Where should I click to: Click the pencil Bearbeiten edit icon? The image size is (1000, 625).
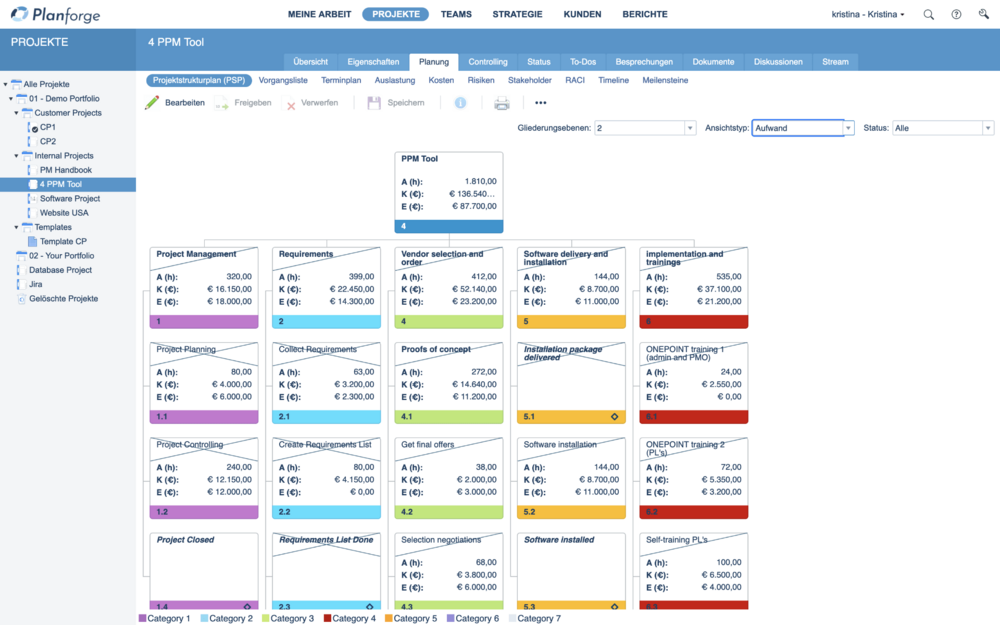tap(152, 103)
